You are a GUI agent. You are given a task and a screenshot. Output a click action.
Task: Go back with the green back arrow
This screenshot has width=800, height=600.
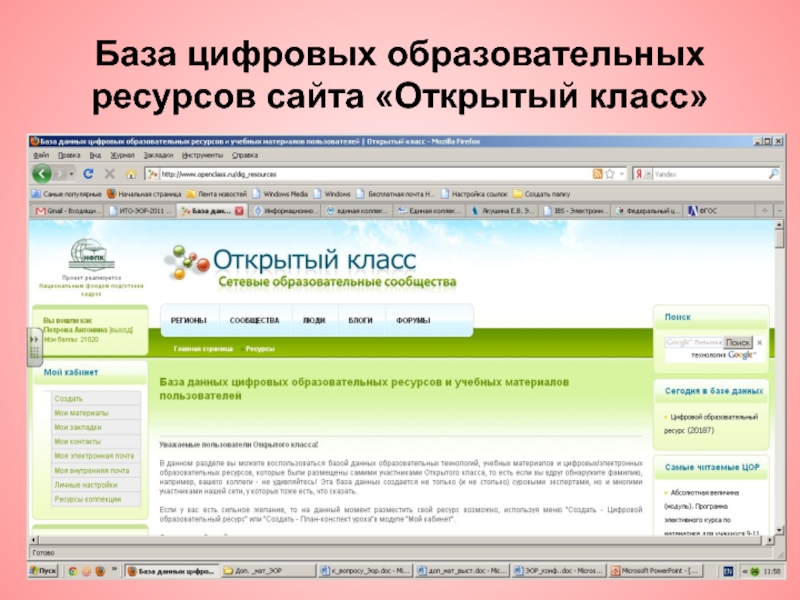[42, 174]
